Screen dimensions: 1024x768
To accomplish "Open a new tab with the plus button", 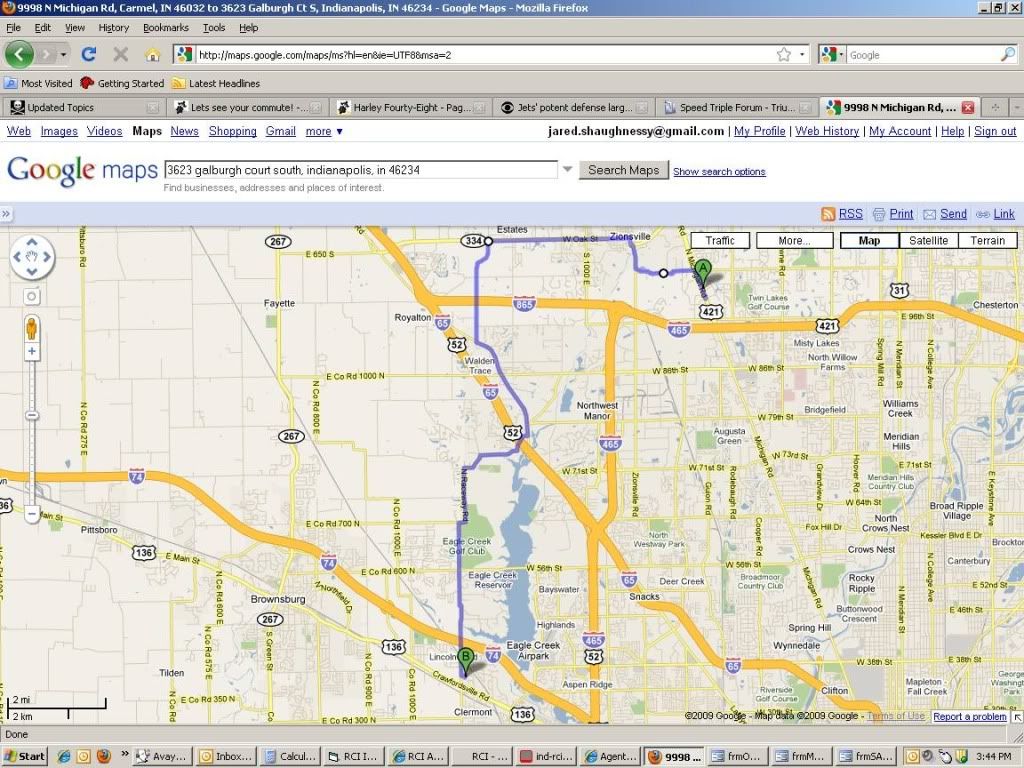I will point(995,107).
